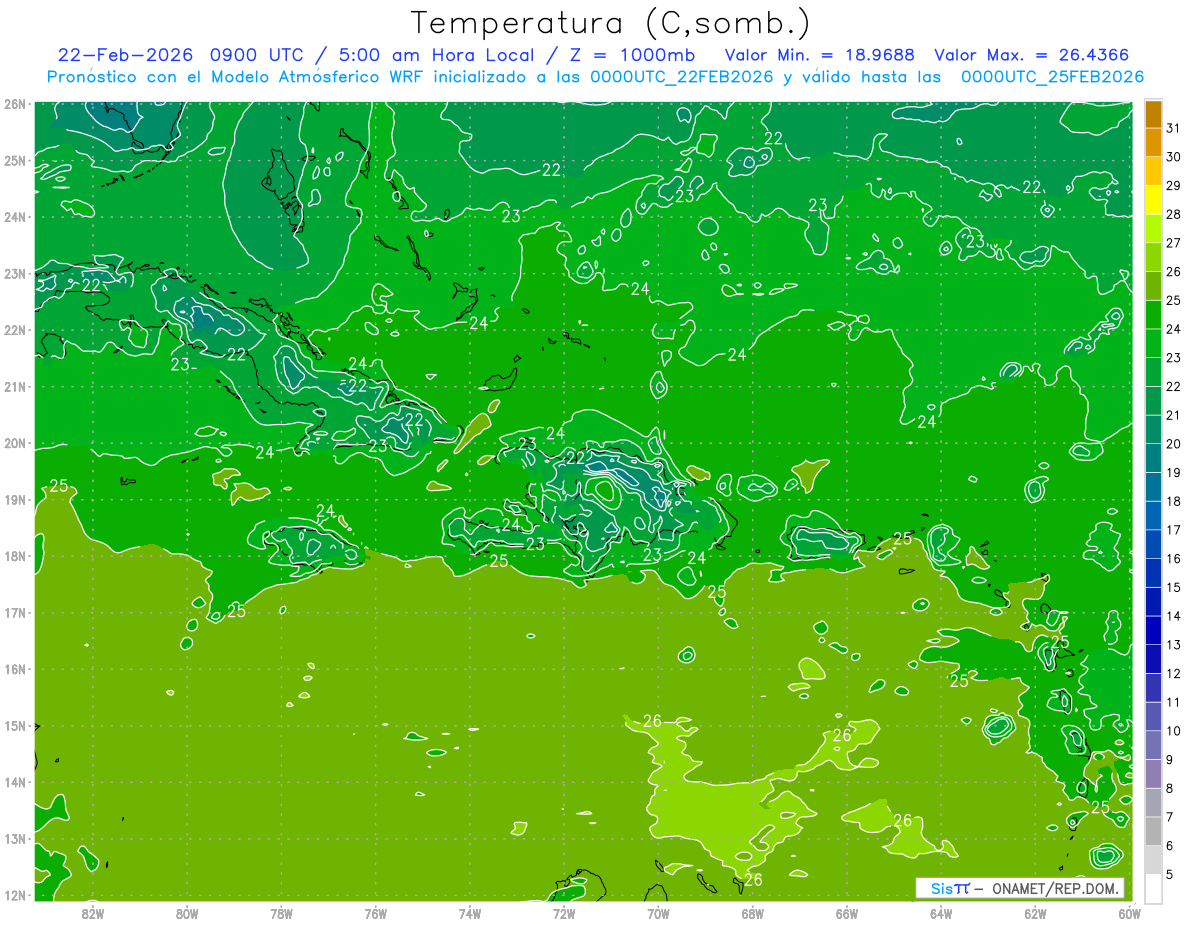Click the orange swatch between 30 and 31

pos(1153,142)
